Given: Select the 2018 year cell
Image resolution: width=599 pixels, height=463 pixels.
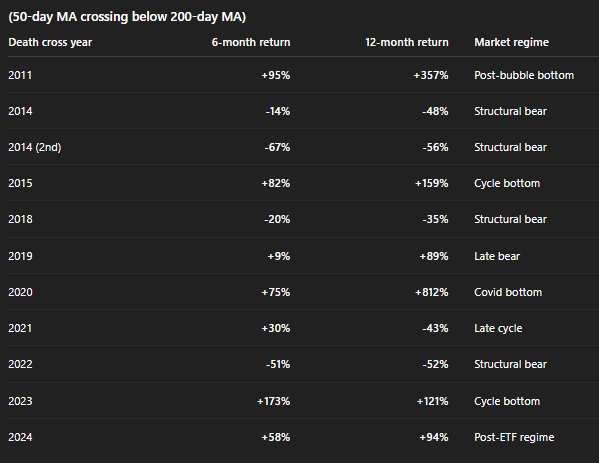Looking at the screenshot, I should click(x=20, y=219).
